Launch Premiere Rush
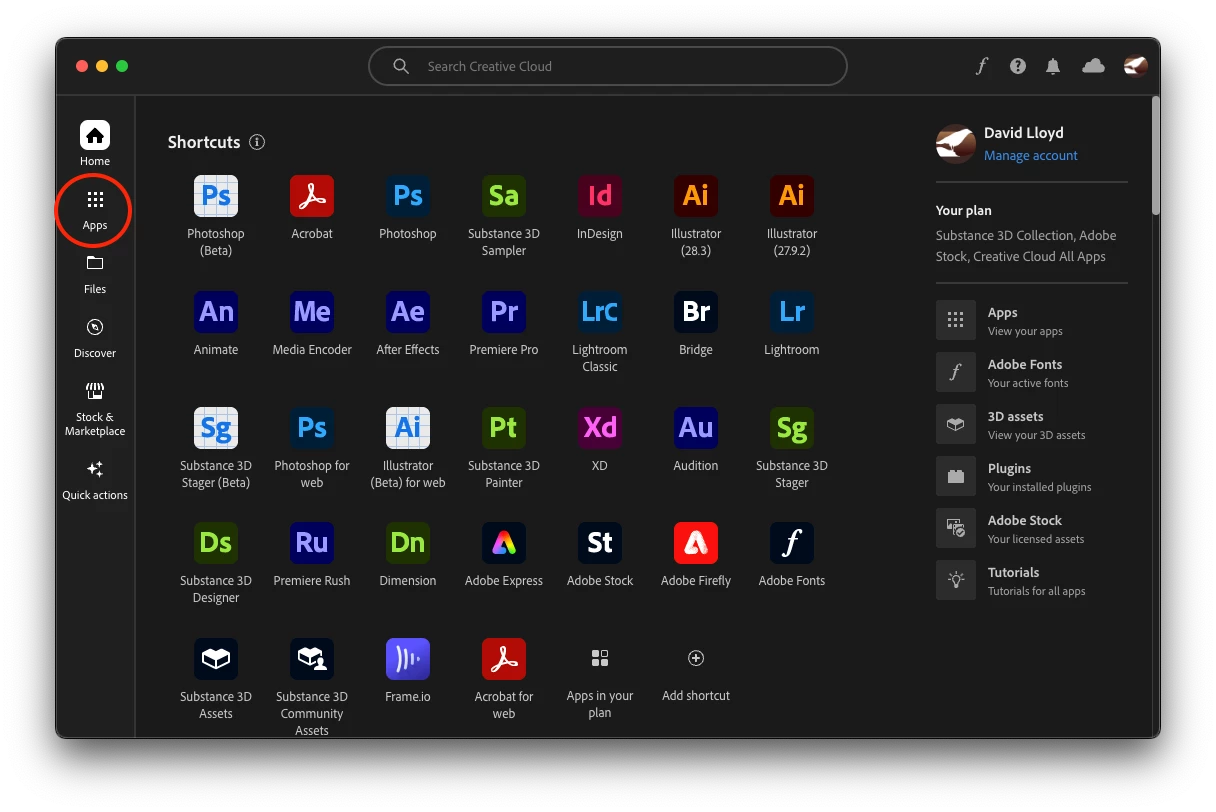Viewport: 1216px width, 812px height. point(312,543)
